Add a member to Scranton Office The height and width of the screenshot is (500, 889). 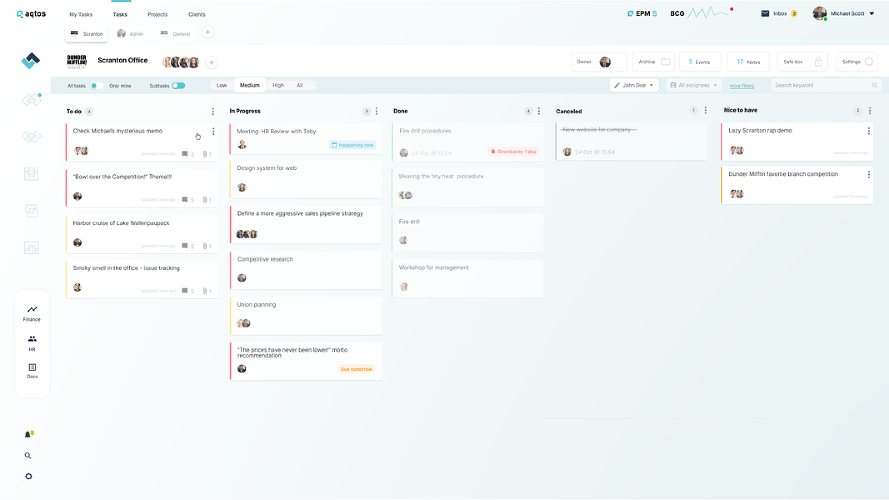(211, 62)
